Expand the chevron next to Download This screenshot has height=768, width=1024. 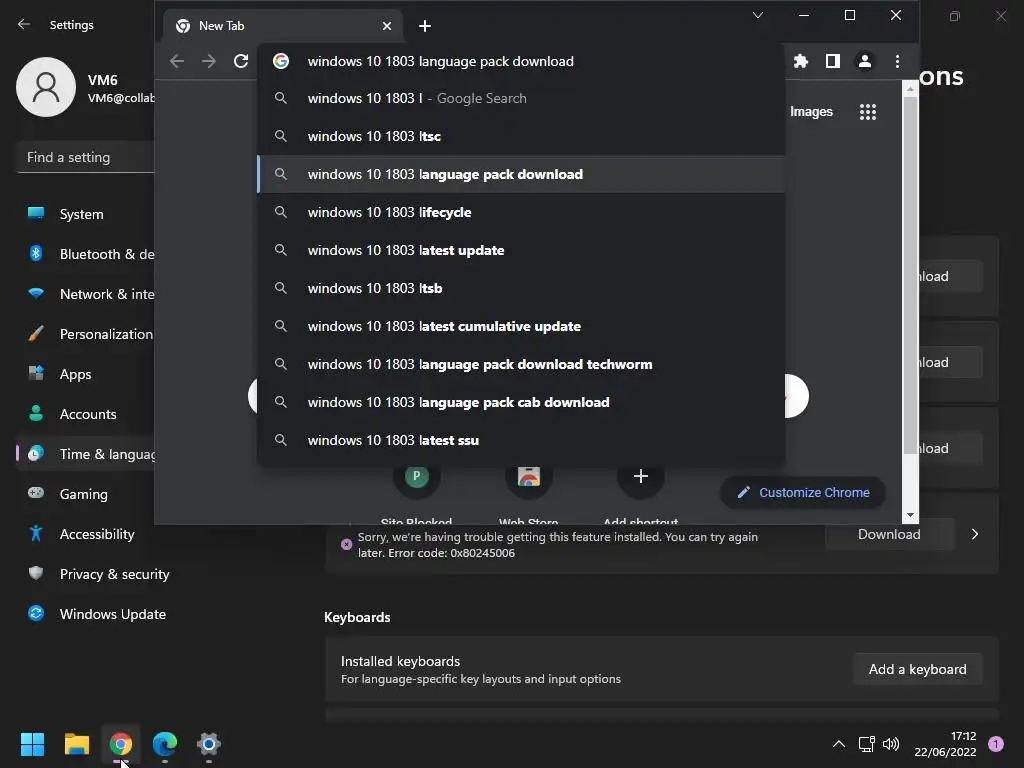pos(975,534)
